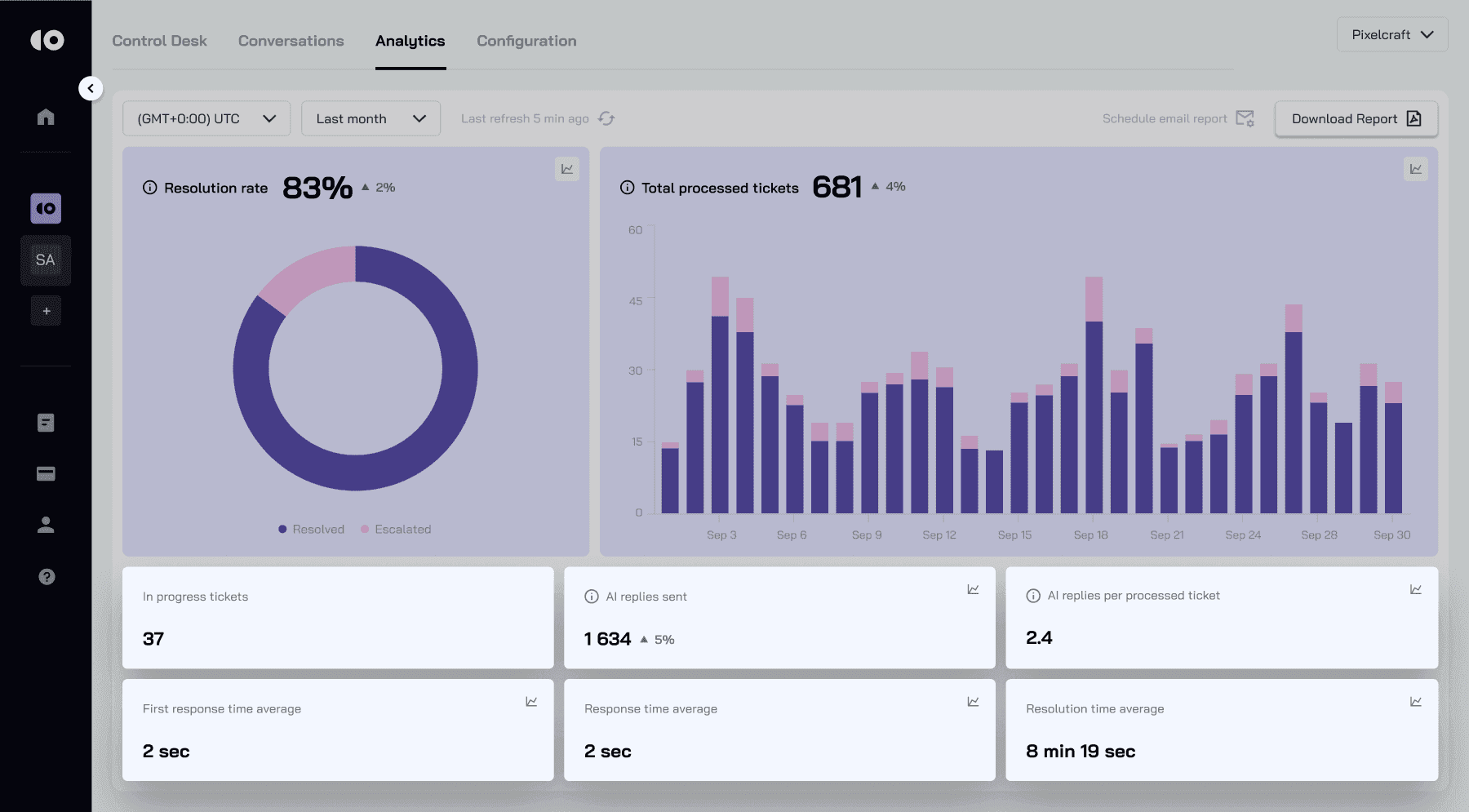Toggle the Resolved legend item
This screenshot has width=1469, height=812.
click(311, 530)
